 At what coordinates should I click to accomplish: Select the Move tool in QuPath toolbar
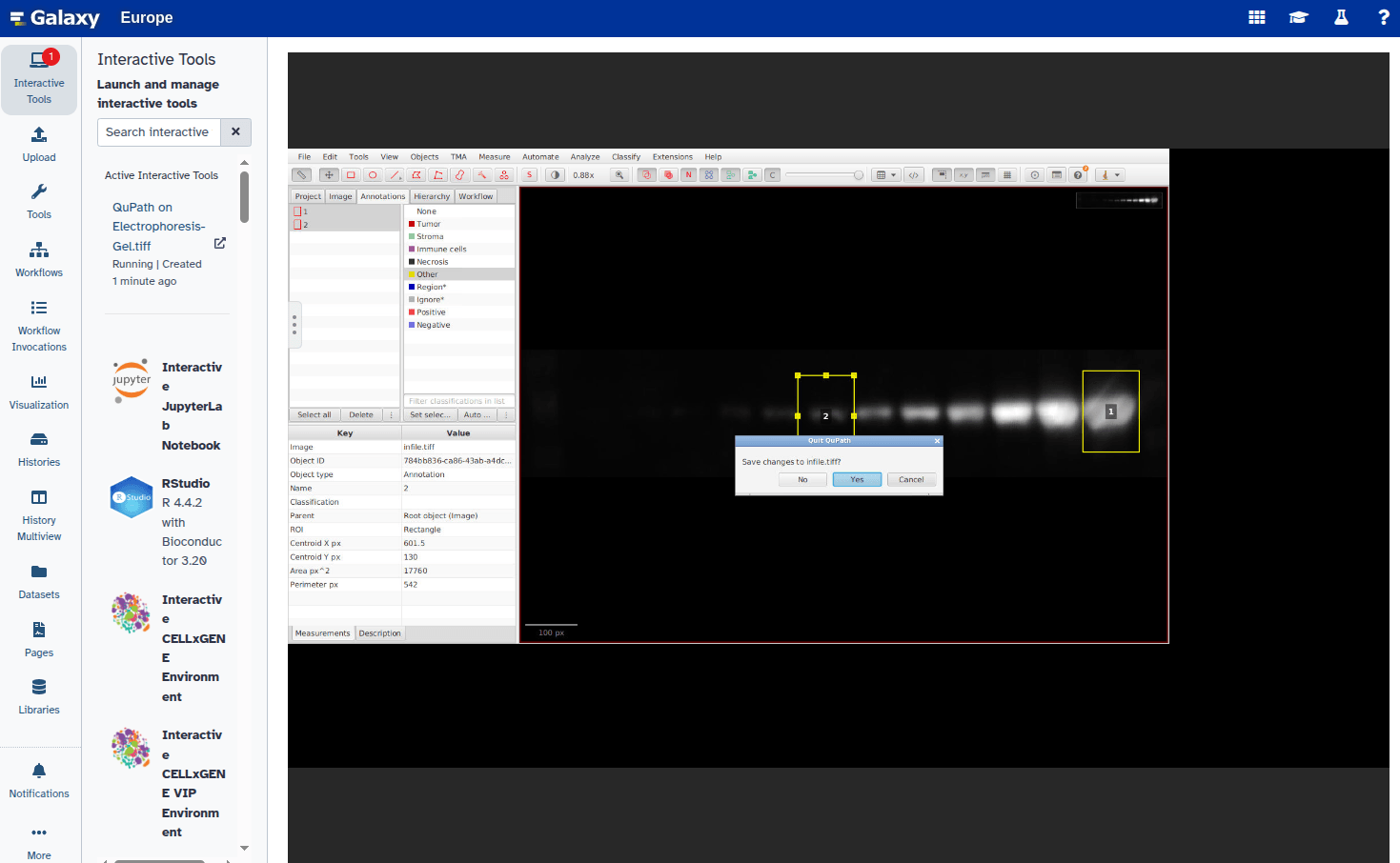pyautogui.click(x=329, y=175)
